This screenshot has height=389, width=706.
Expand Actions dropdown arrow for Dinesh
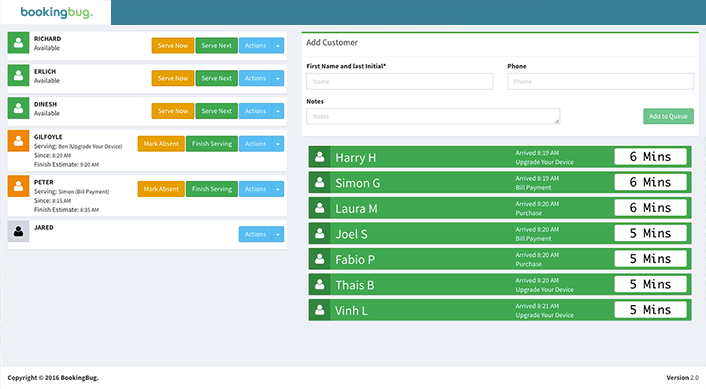coord(278,111)
